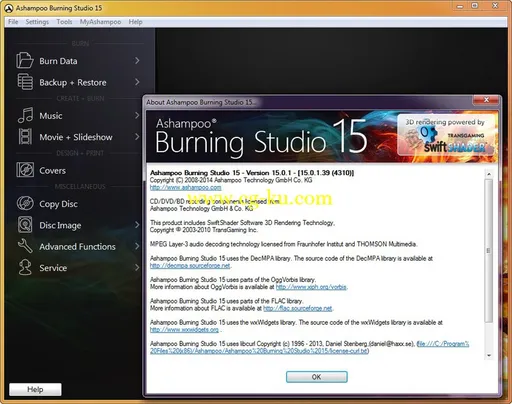The image size is (512, 404).
Task: Click the MPEG Layer-3 licensing line
Action: click(283, 244)
